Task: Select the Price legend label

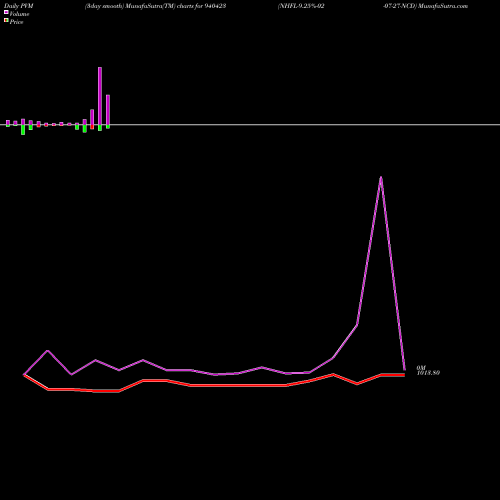Action: click(16, 22)
